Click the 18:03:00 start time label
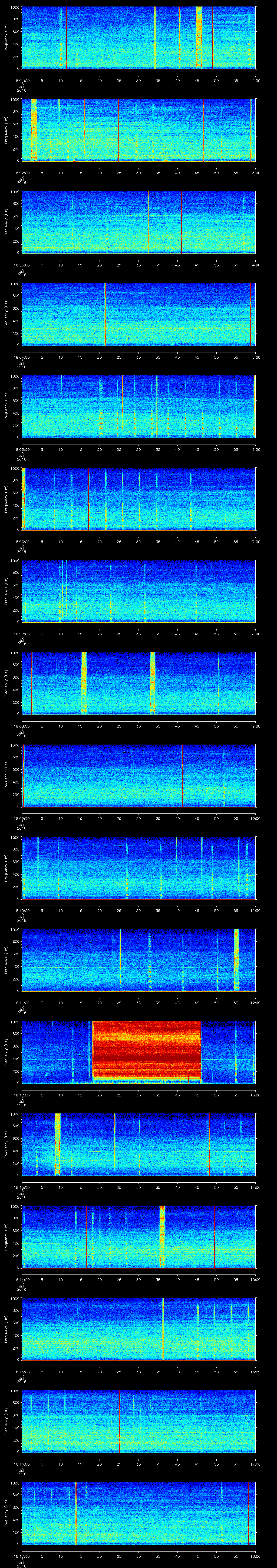Screen dimensions: 277x1568 [x=21, y=265]
